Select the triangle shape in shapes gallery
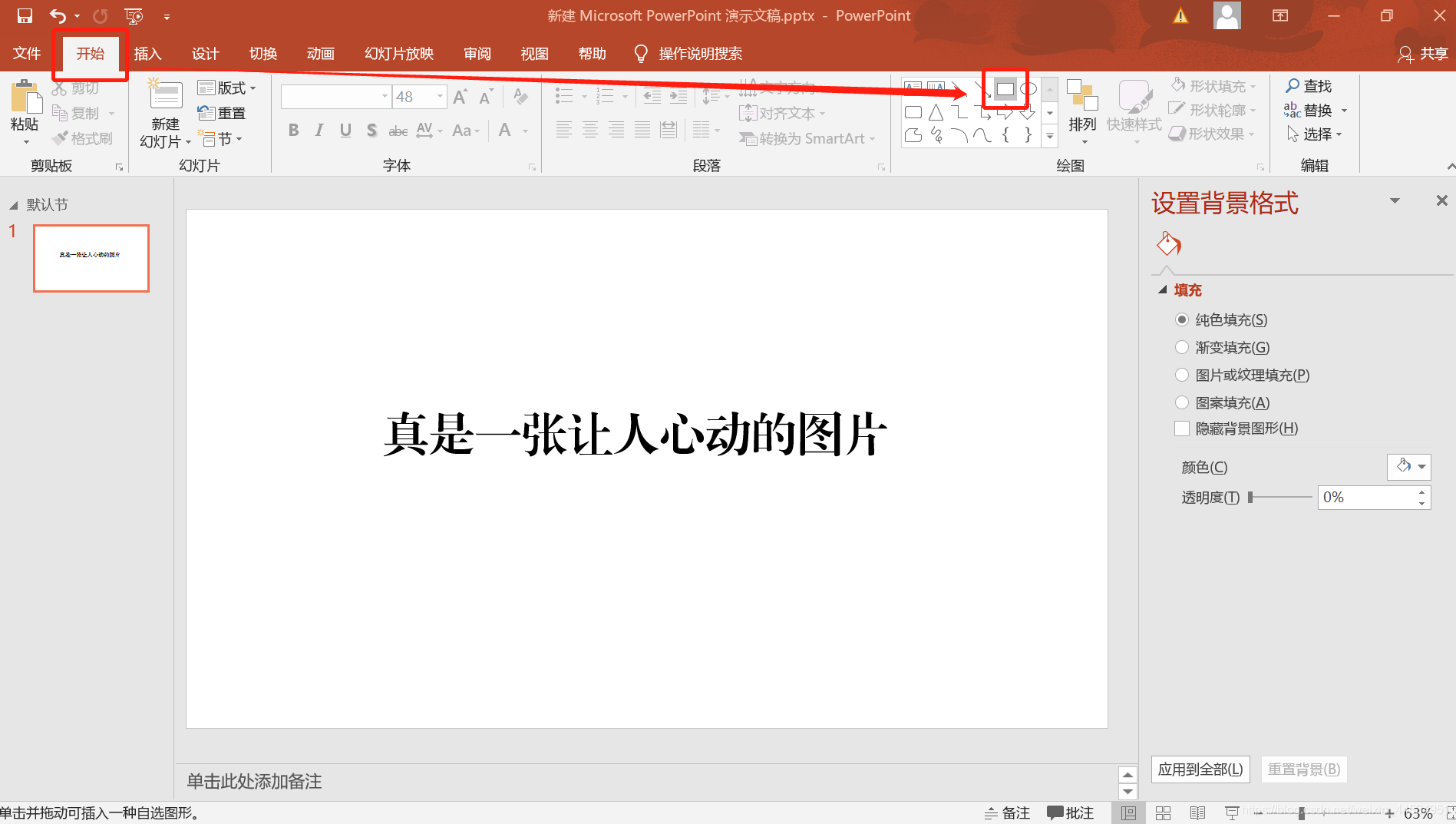The image size is (1456, 824). [x=936, y=113]
